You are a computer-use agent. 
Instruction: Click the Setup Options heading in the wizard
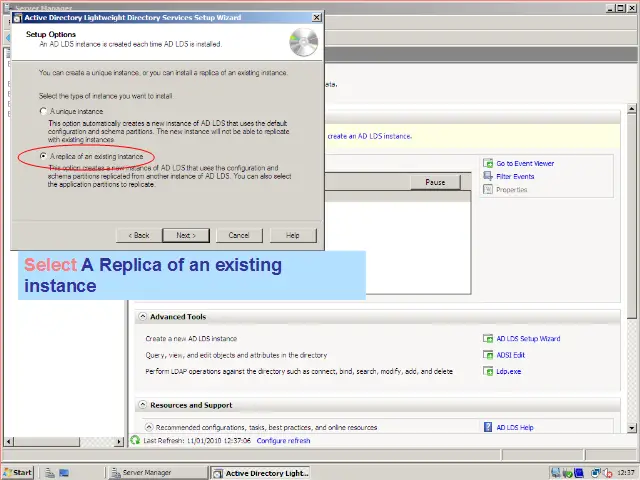point(51,34)
